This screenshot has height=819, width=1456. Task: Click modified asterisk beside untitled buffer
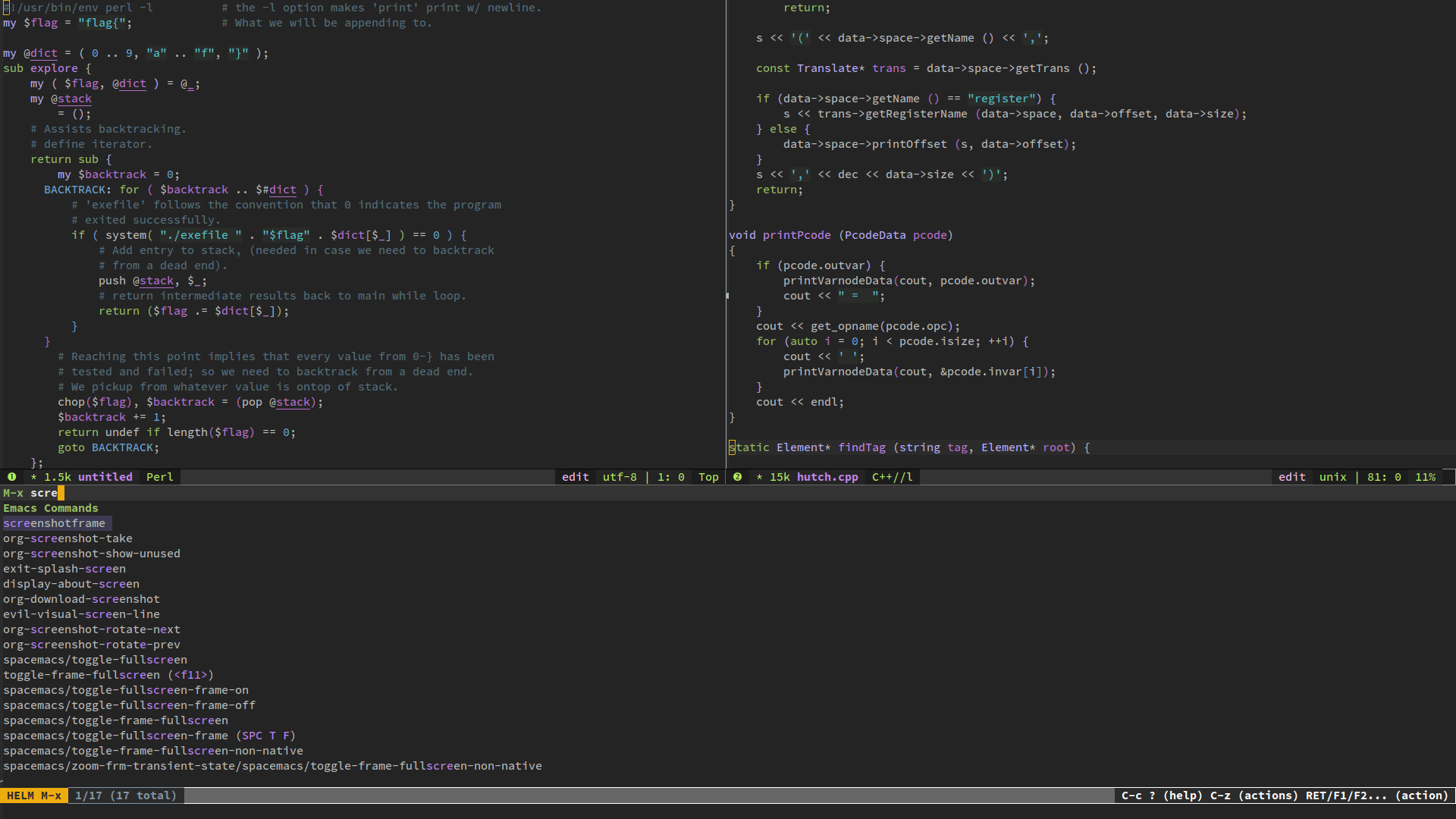(34, 477)
